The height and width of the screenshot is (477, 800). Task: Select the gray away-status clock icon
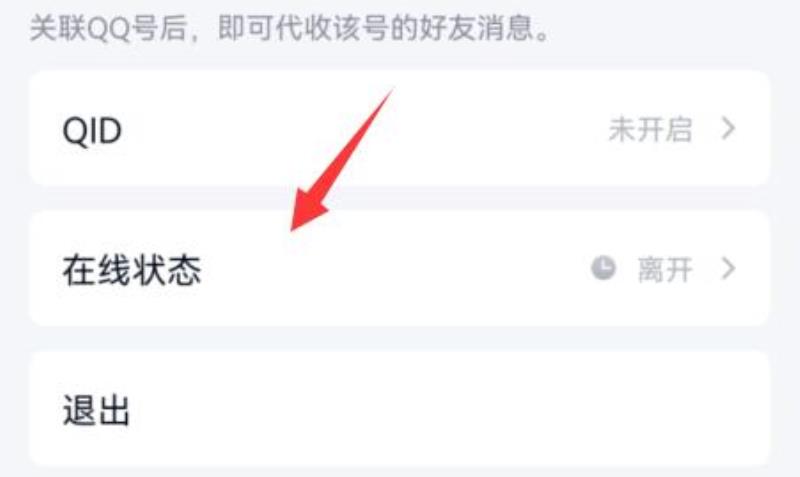[604, 268]
